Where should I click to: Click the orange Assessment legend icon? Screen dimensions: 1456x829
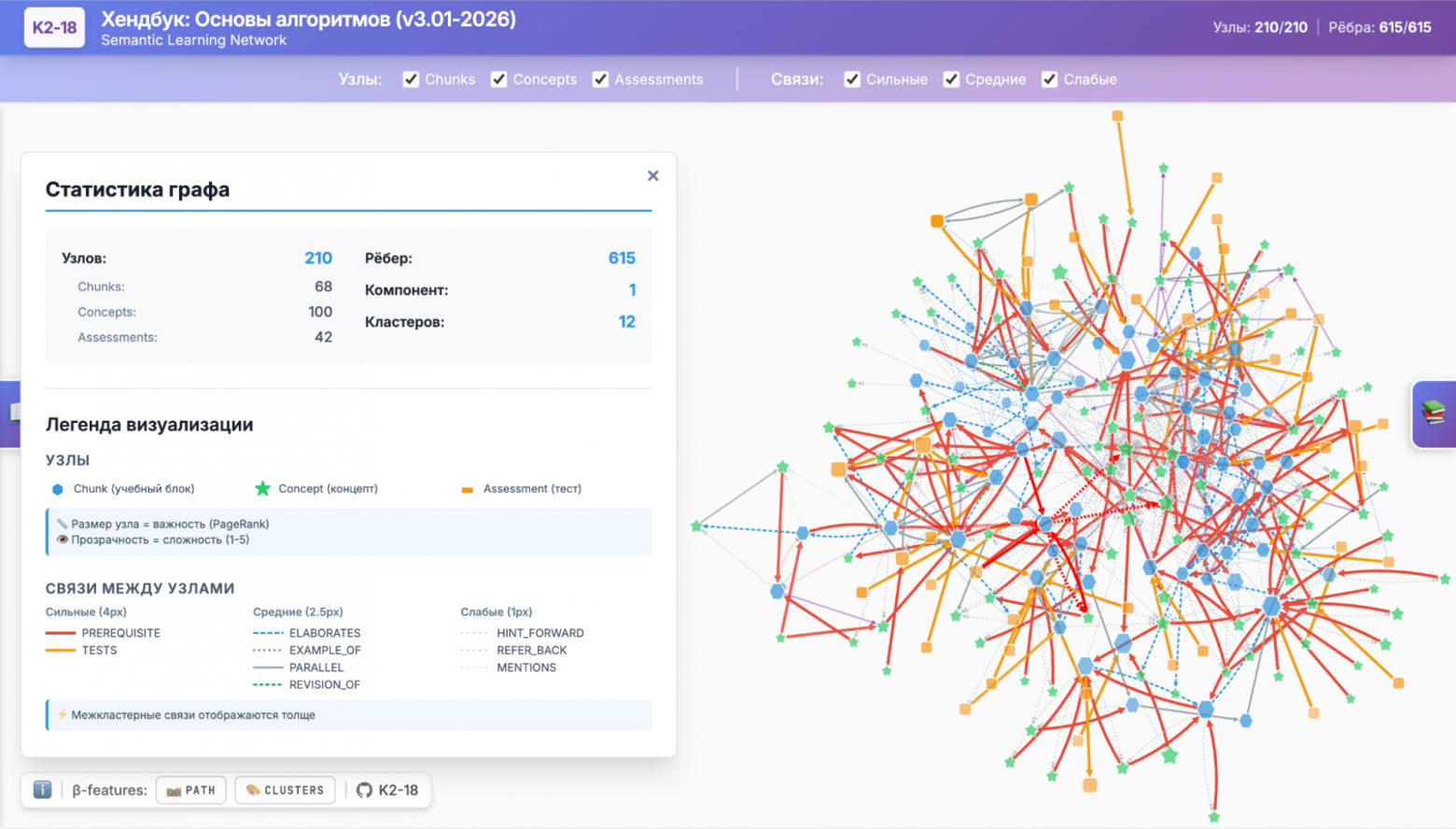(x=468, y=489)
